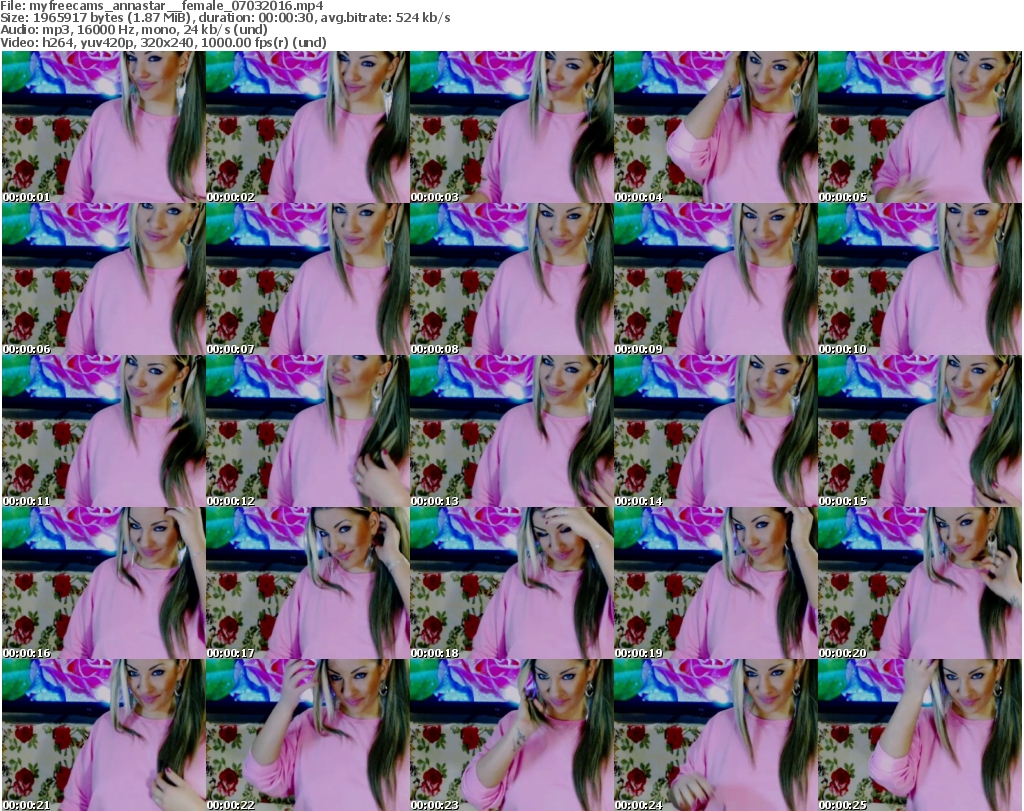Image resolution: width=1024 pixels, height=811 pixels.
Task: Select the thumbnail at 00:00:05
Action: [x=920, y=127]
